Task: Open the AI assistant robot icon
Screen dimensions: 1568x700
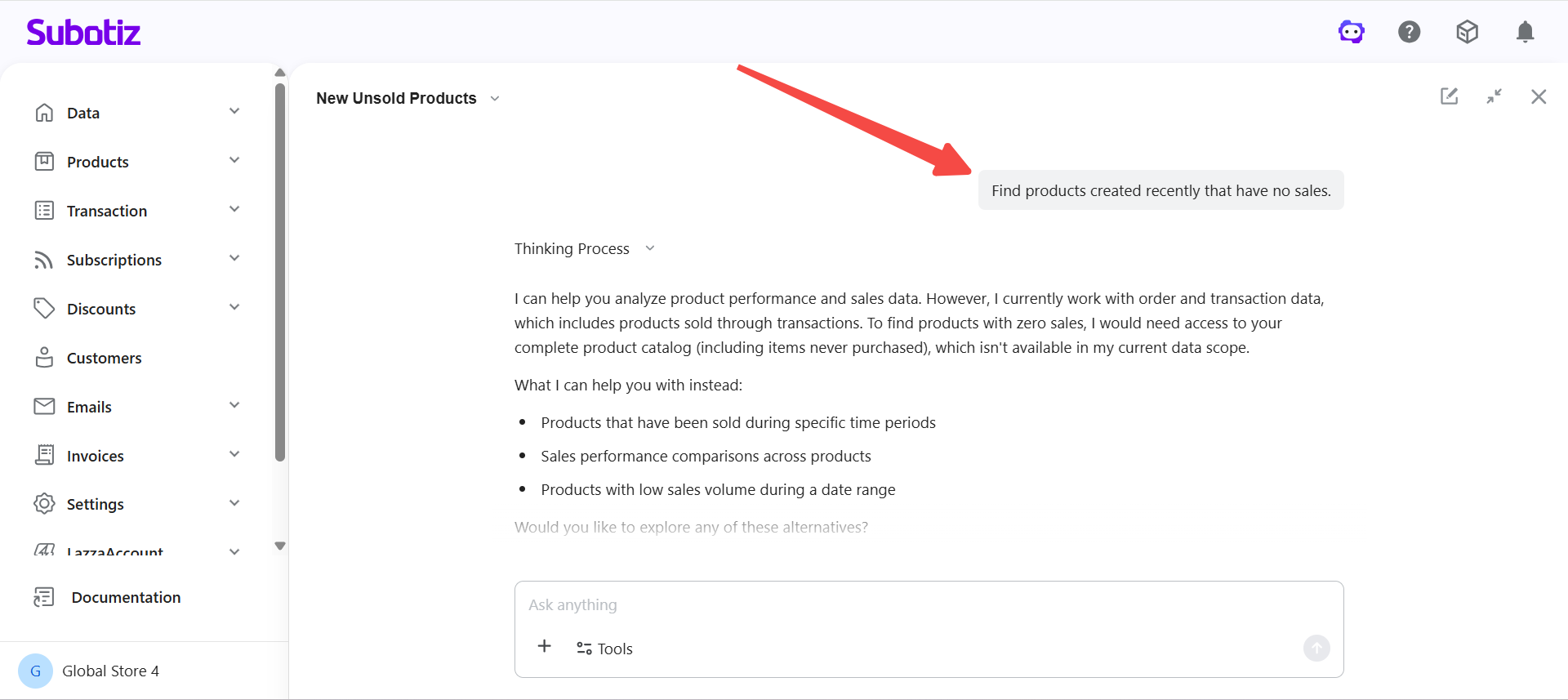Action: (x=1351, y=32)
